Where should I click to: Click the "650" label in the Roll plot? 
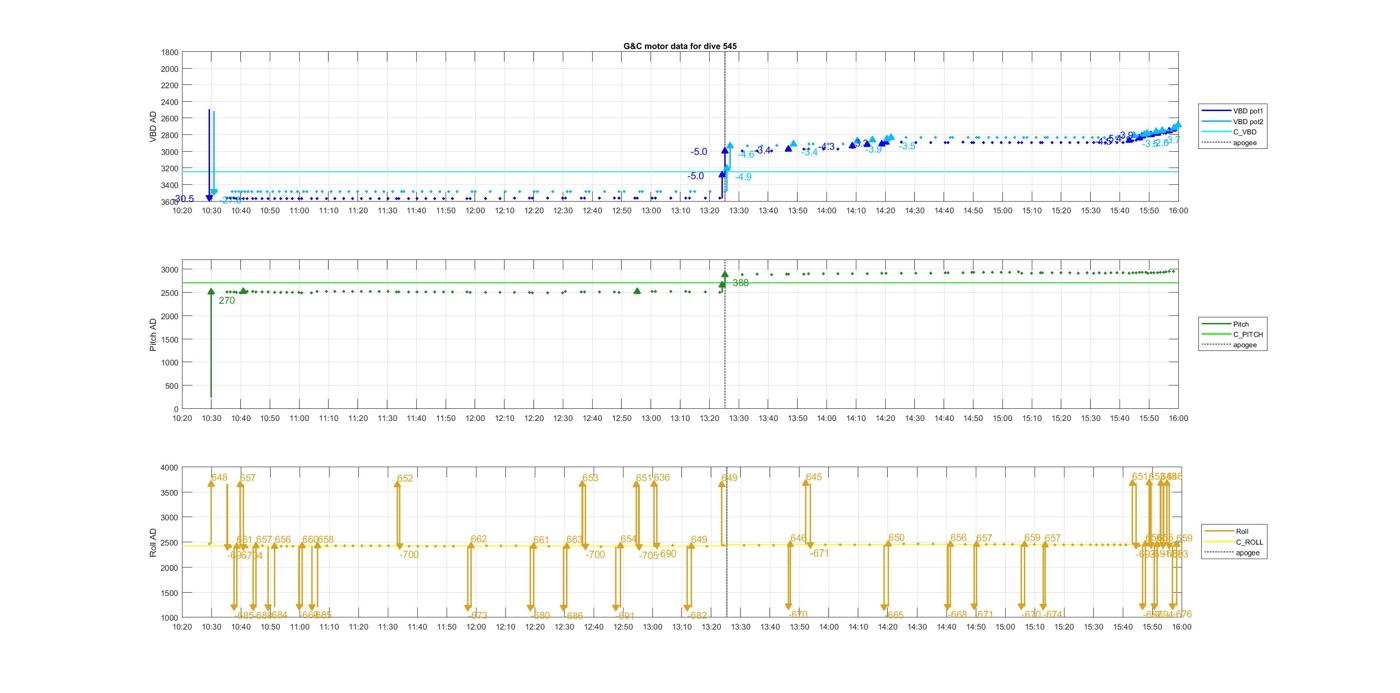896,538
